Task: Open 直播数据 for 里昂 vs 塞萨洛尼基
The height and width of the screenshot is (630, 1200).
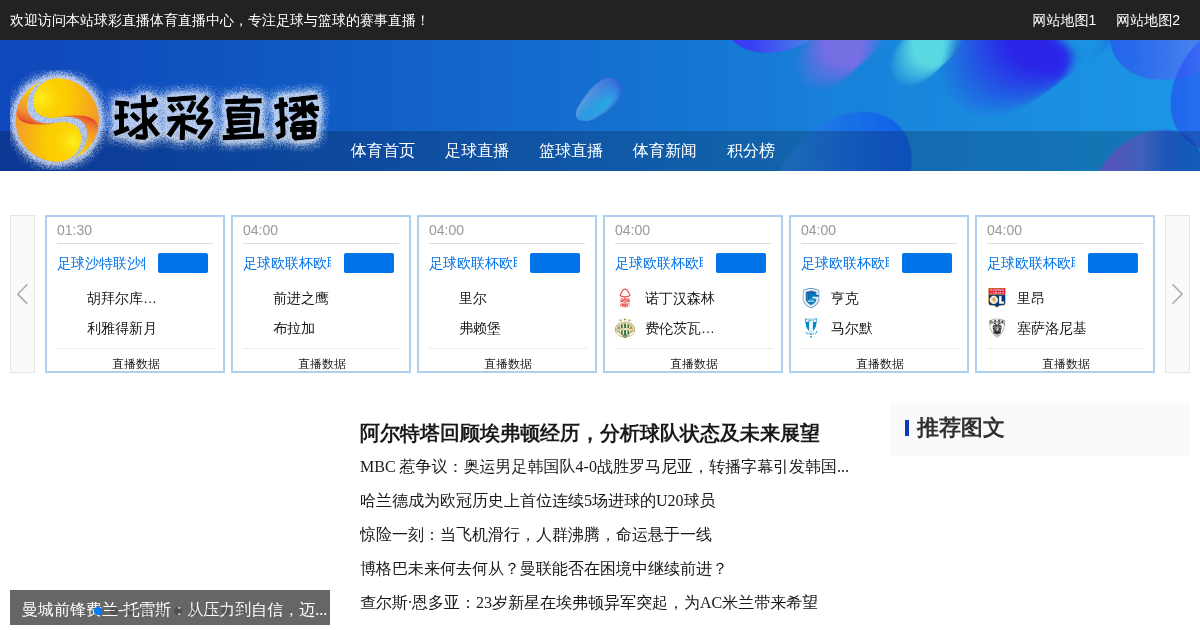Action: (1066, 364)
